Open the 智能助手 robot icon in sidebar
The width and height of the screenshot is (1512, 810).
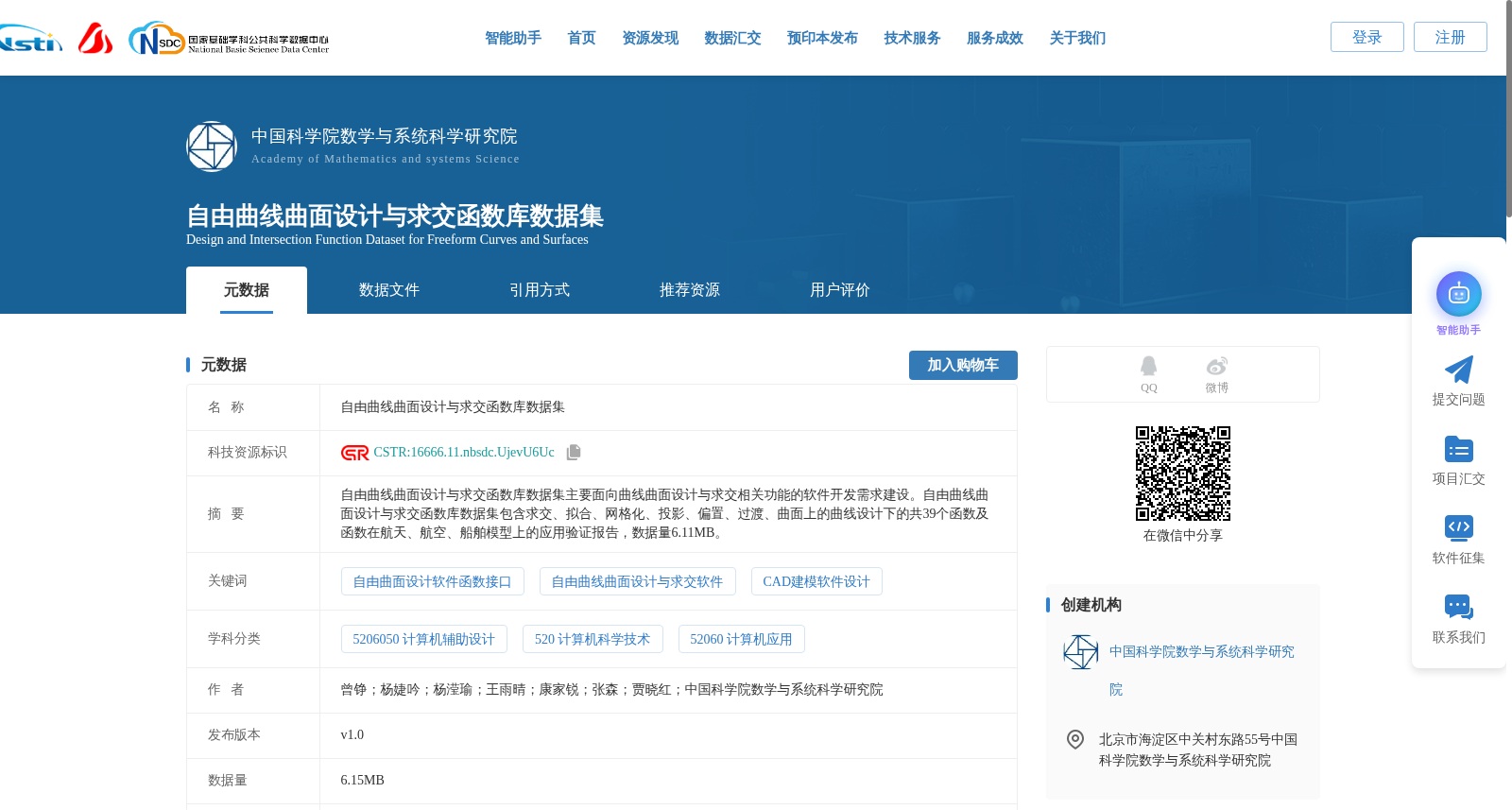point(1459,294)
